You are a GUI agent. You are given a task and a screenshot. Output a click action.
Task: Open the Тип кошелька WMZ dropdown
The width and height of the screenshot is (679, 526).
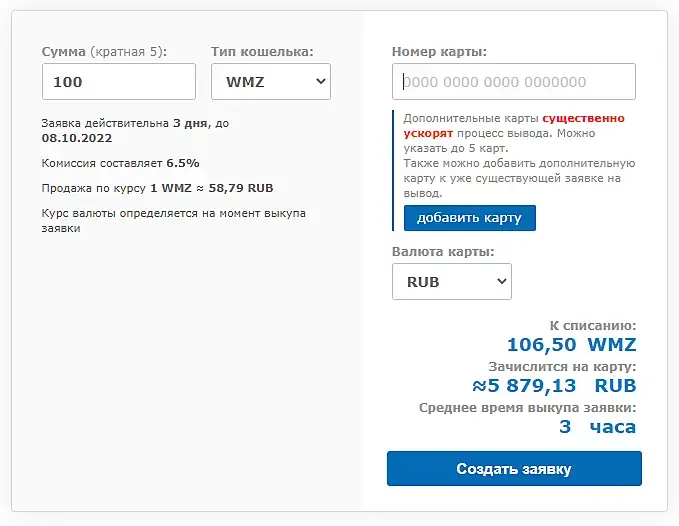click(x=271, y=82)
